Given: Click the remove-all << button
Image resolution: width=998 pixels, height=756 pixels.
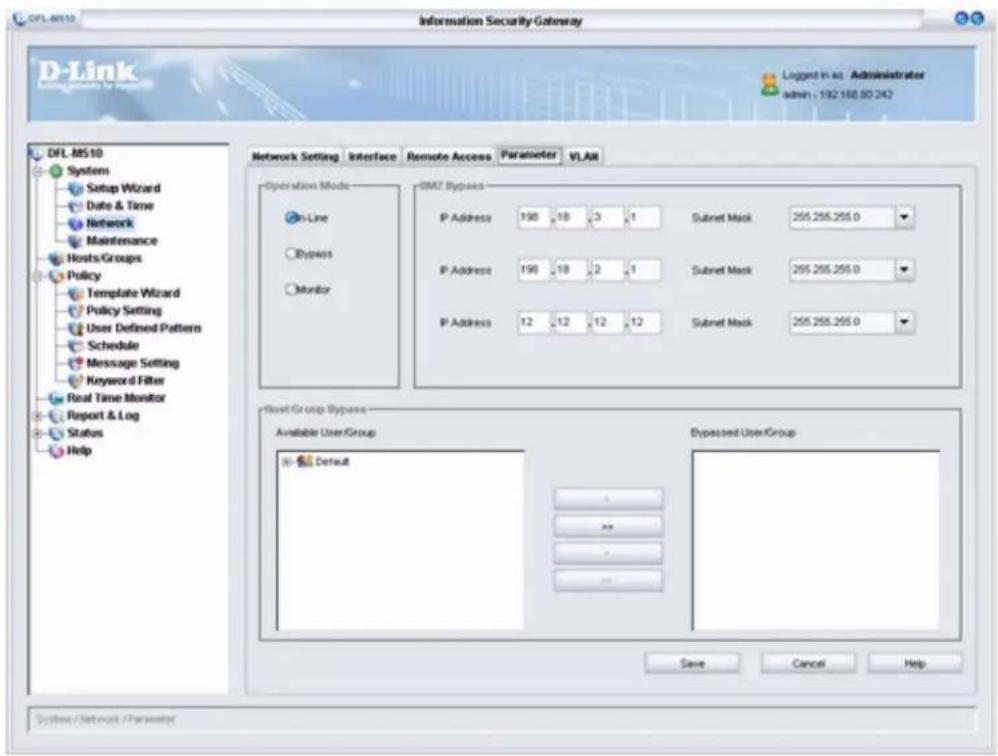Looking at the screenshot, I should [608, 581].
